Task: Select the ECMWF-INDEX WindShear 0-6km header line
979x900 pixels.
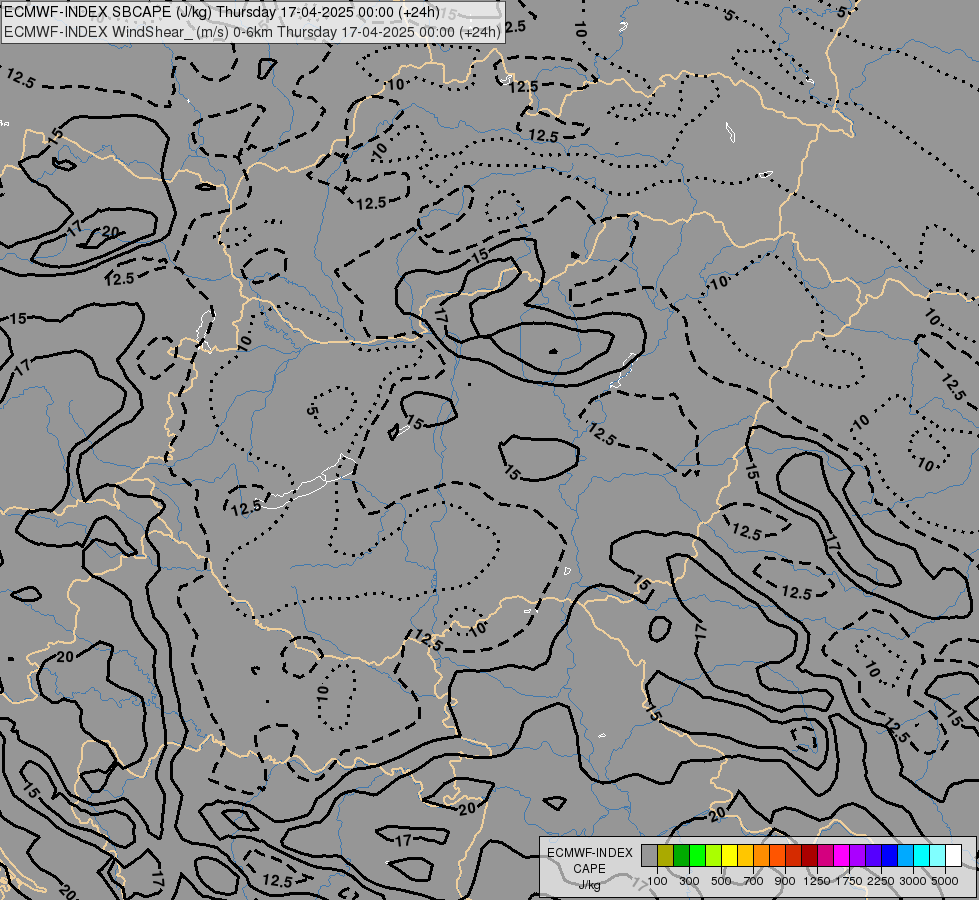Action: [x=252, y=32]
